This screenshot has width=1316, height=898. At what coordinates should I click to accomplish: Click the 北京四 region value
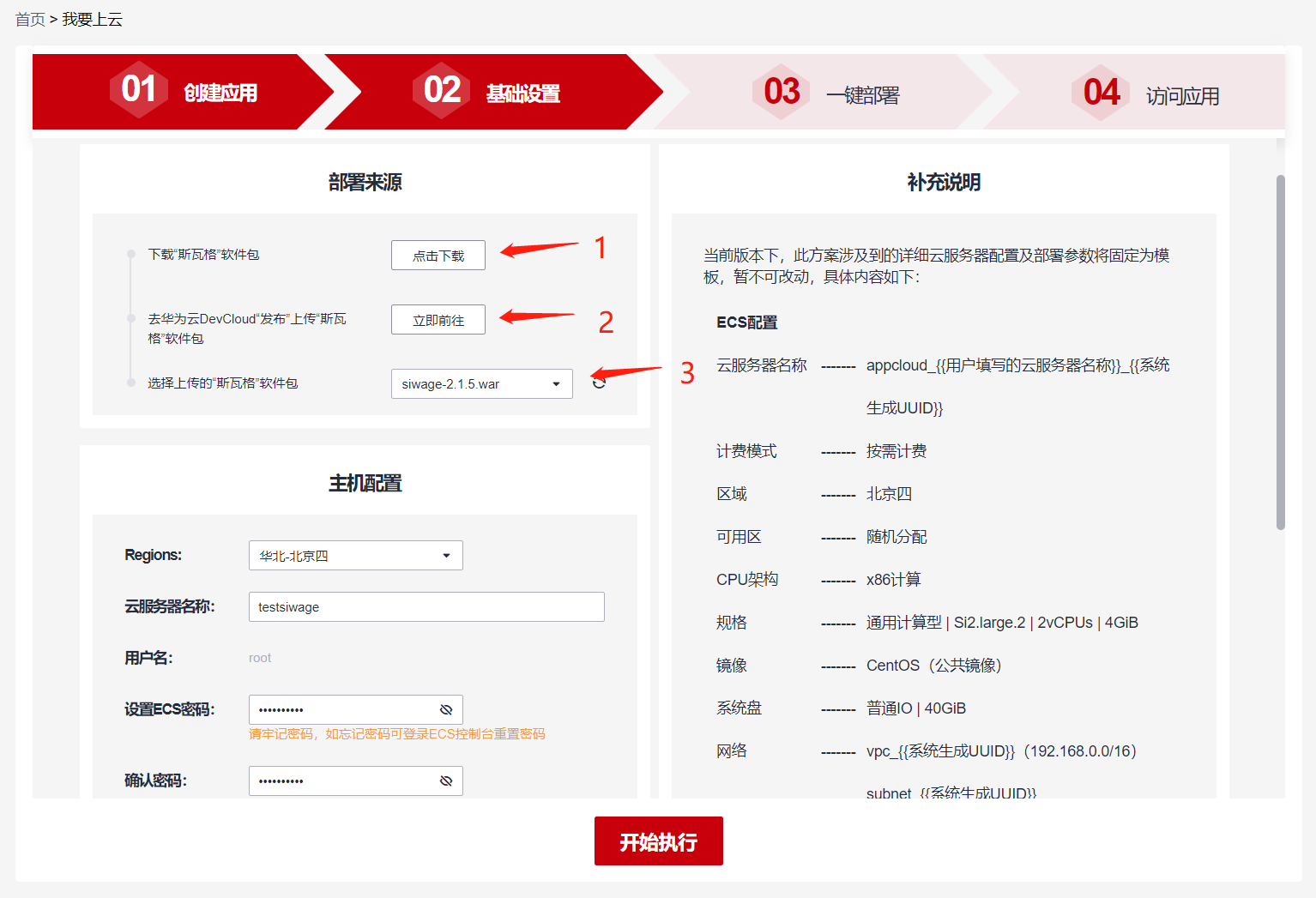click(889, 494)
